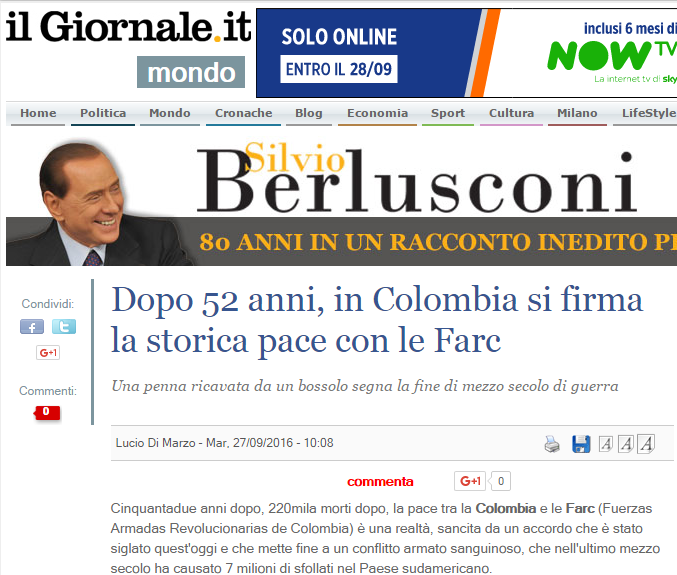The image size is (677, 575).
Task: Click the NOW TV Solo Online advertisement
Action: pos(466,53)
